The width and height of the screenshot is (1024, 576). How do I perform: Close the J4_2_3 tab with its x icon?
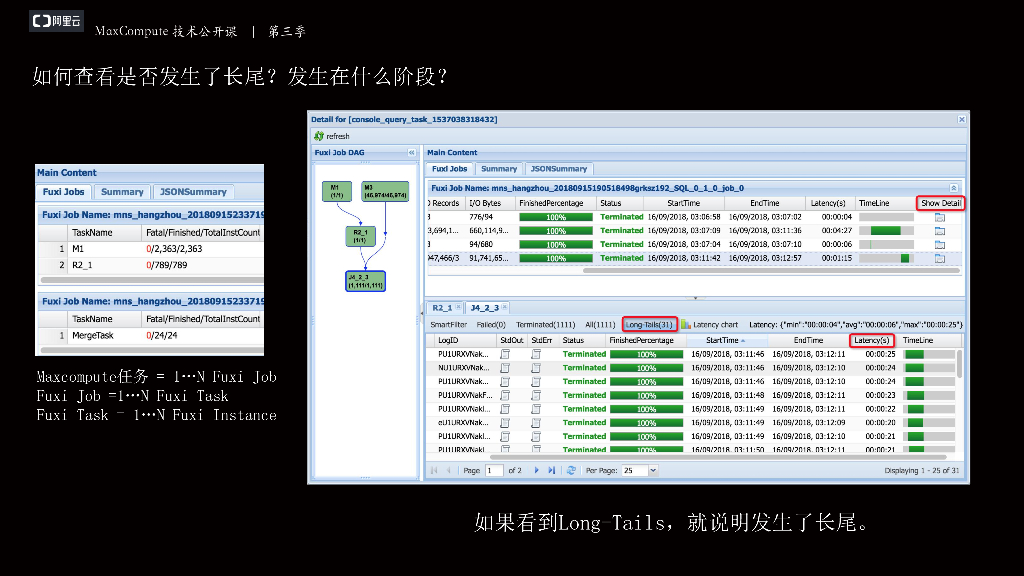505,307
